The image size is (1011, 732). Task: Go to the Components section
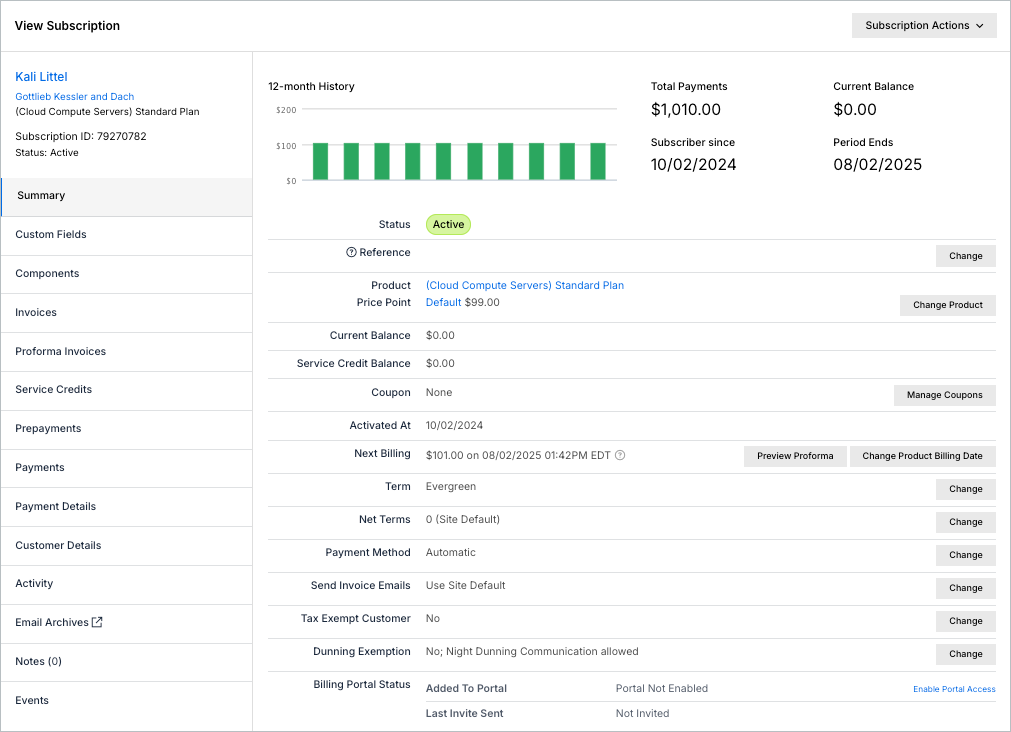pos(127,274)
